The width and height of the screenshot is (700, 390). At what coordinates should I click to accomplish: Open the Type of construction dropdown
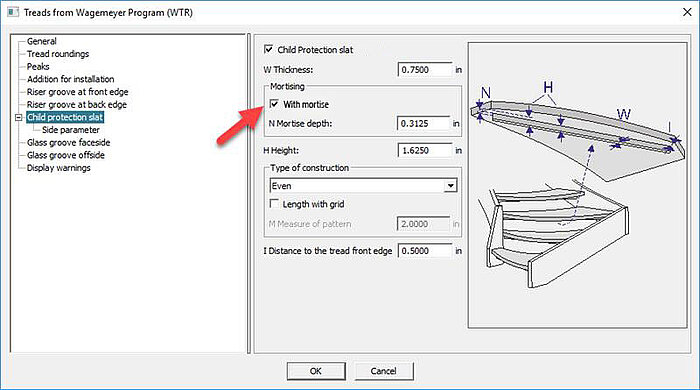(x=363, y=186)
